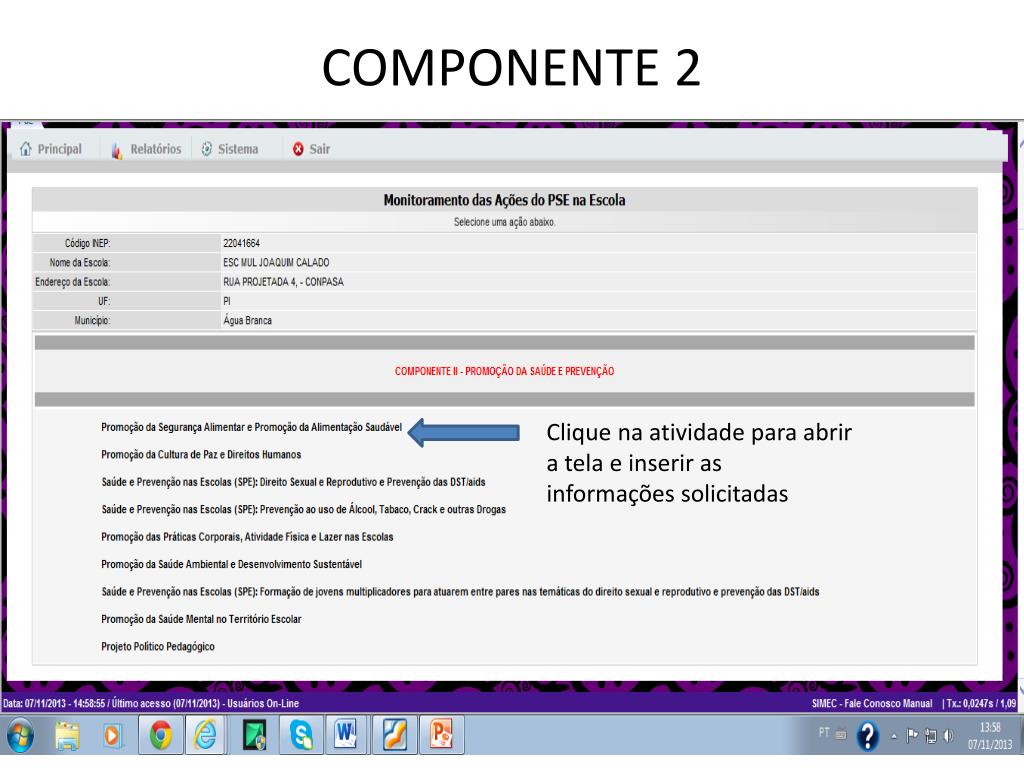This screenshot has width=1024, height=768.
Task: Click the gear icon beside Sistema
Action: pyautogui.click(x=206, y=149)
